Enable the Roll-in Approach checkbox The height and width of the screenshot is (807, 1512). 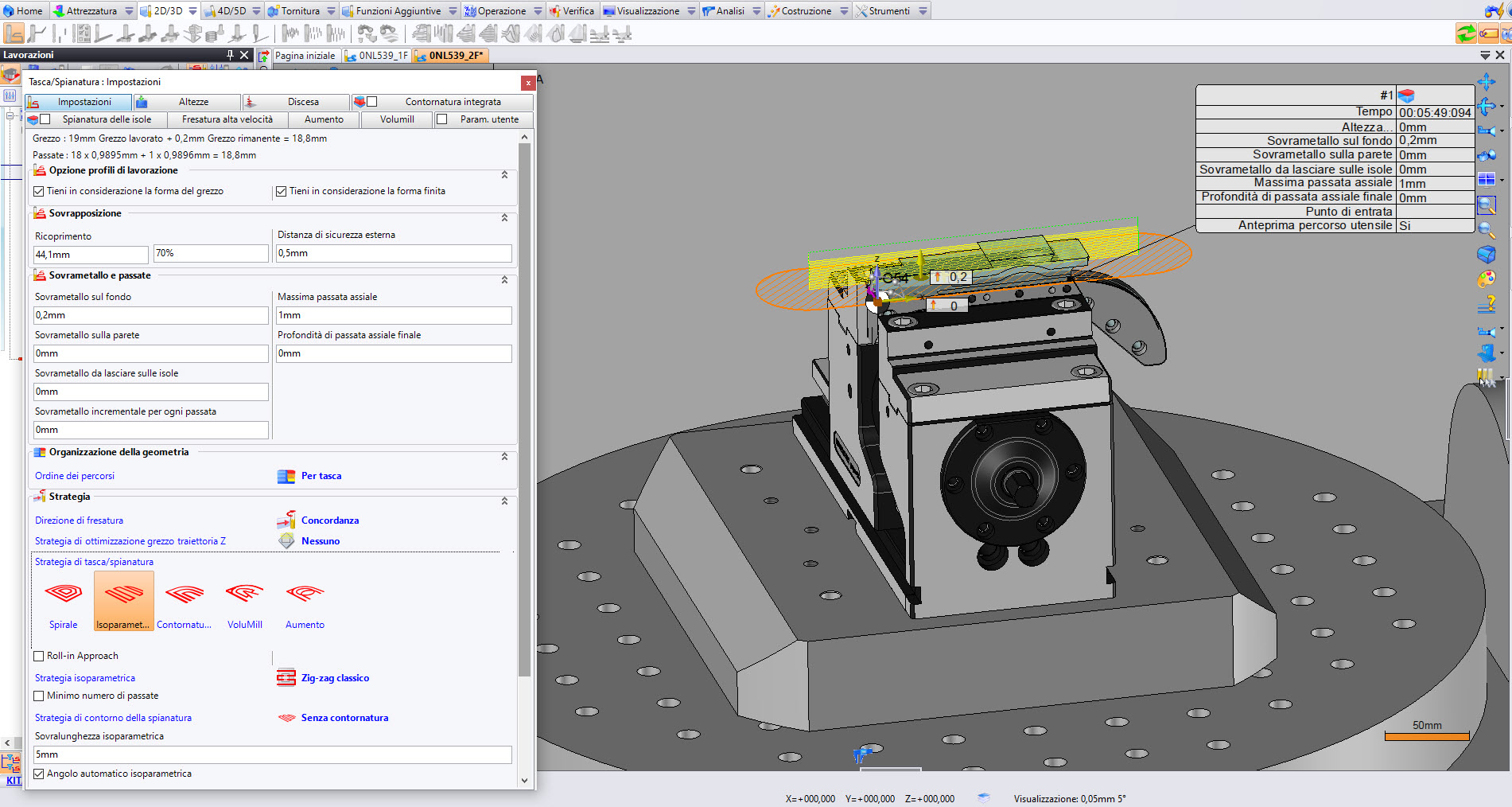(39, 657)
